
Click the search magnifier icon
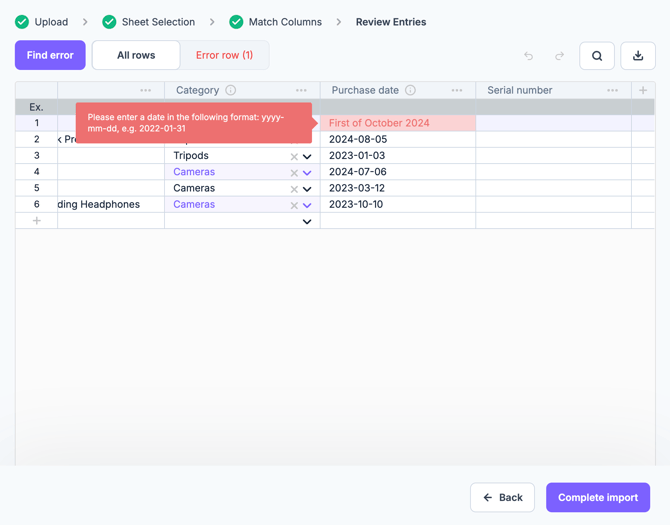[x=597, y=56]
